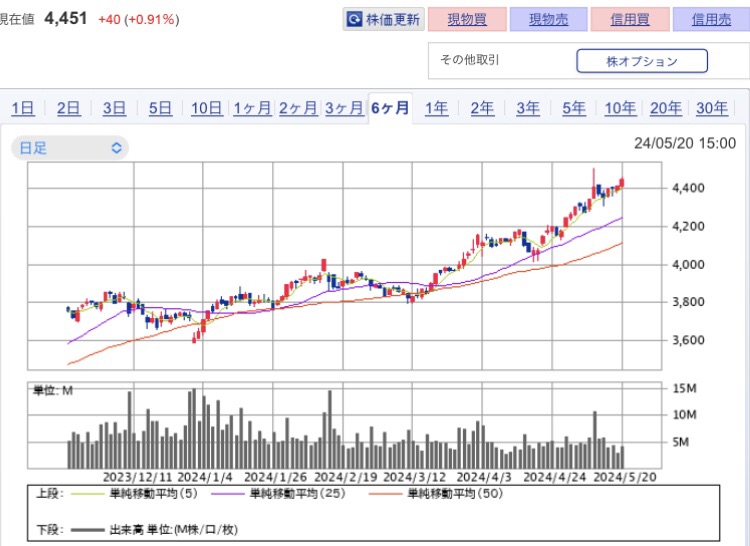This screenshot has height=546, width=750.
Task: Switch chart period to 2年
Action: [482, 108]
